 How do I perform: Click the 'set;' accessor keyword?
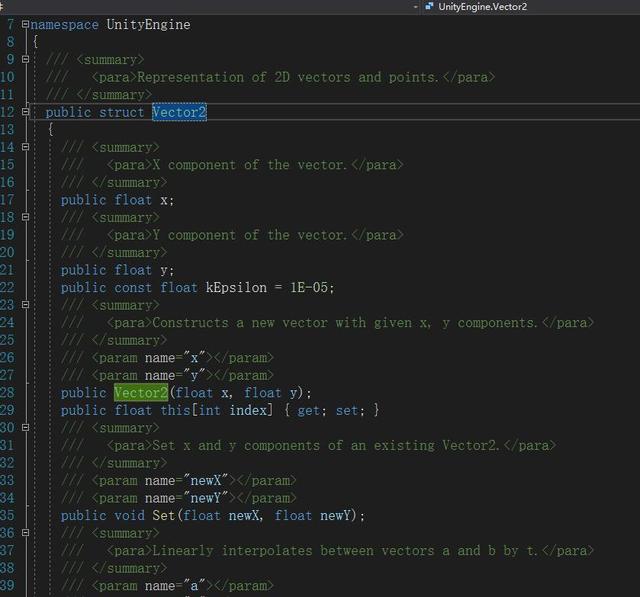pos(350,410)
